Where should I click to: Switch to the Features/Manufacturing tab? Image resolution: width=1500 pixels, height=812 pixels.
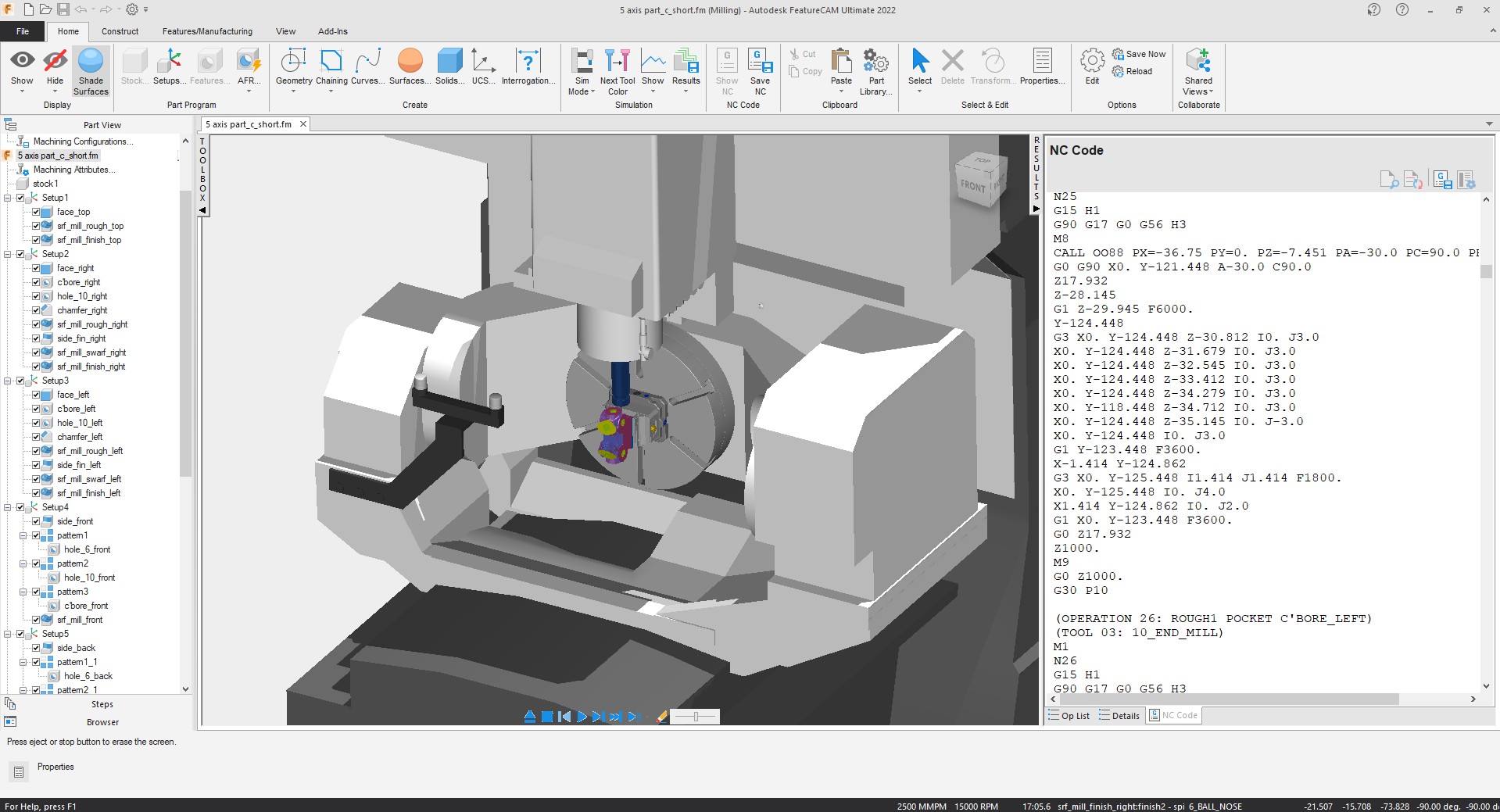pos(207,31)
